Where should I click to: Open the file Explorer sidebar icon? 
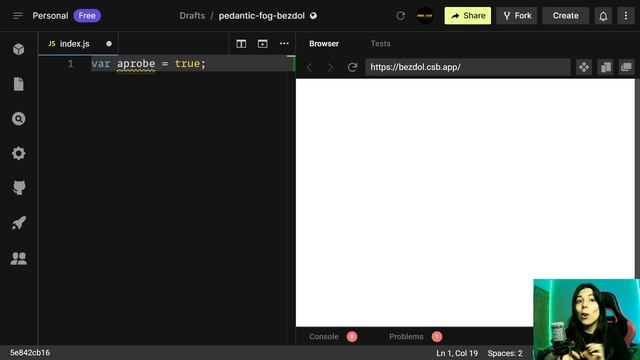pyautogui.click(x=18, y=84)
